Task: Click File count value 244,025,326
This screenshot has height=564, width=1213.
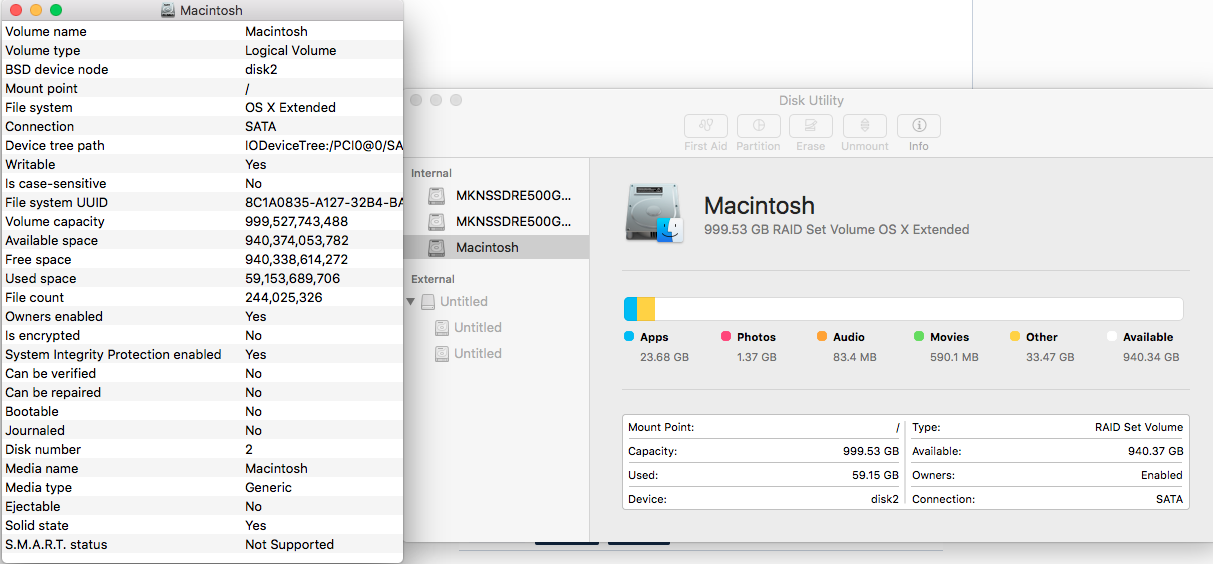Action: [284, 297]
